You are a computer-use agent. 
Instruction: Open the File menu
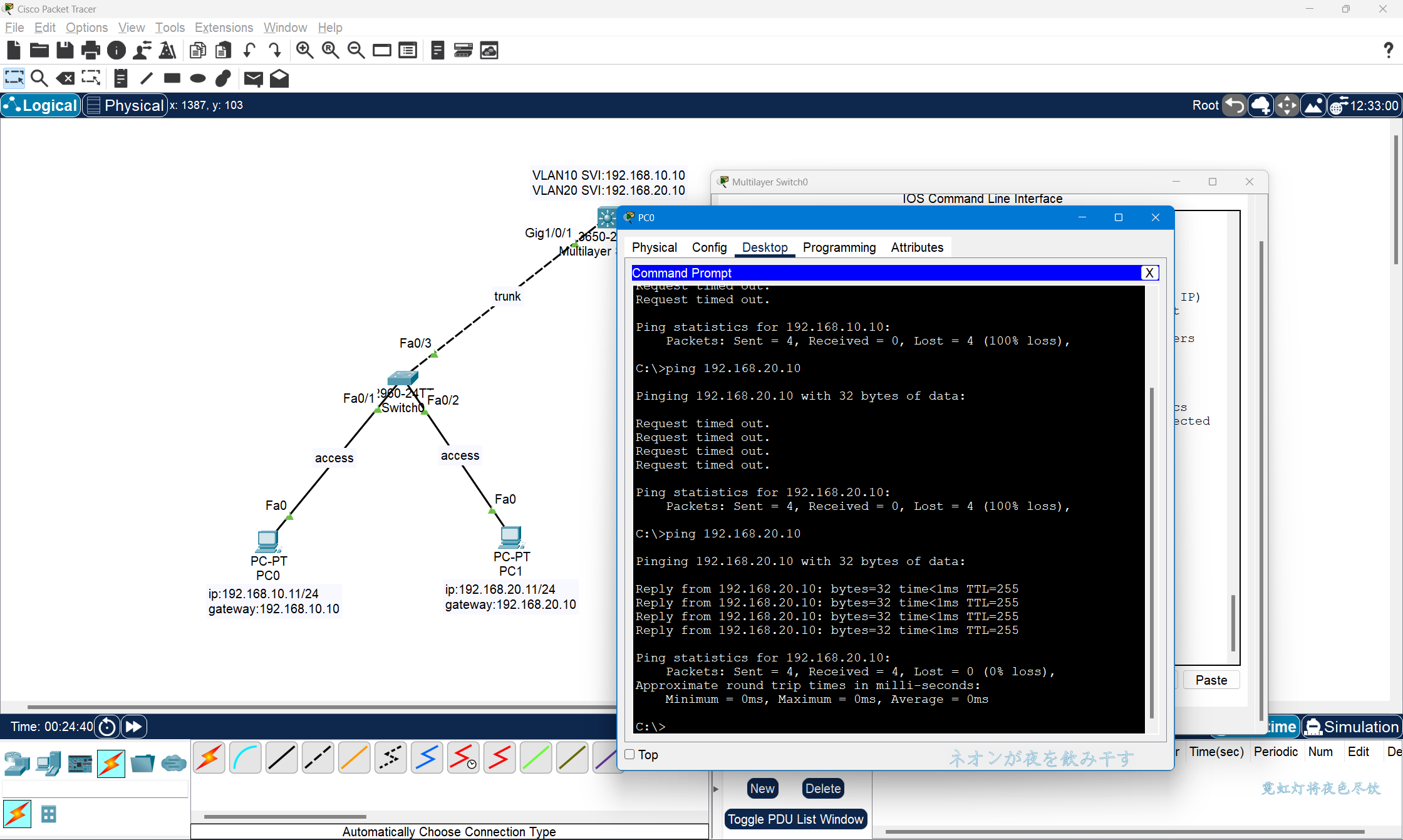pyautogui.click(x=14, y=28)
